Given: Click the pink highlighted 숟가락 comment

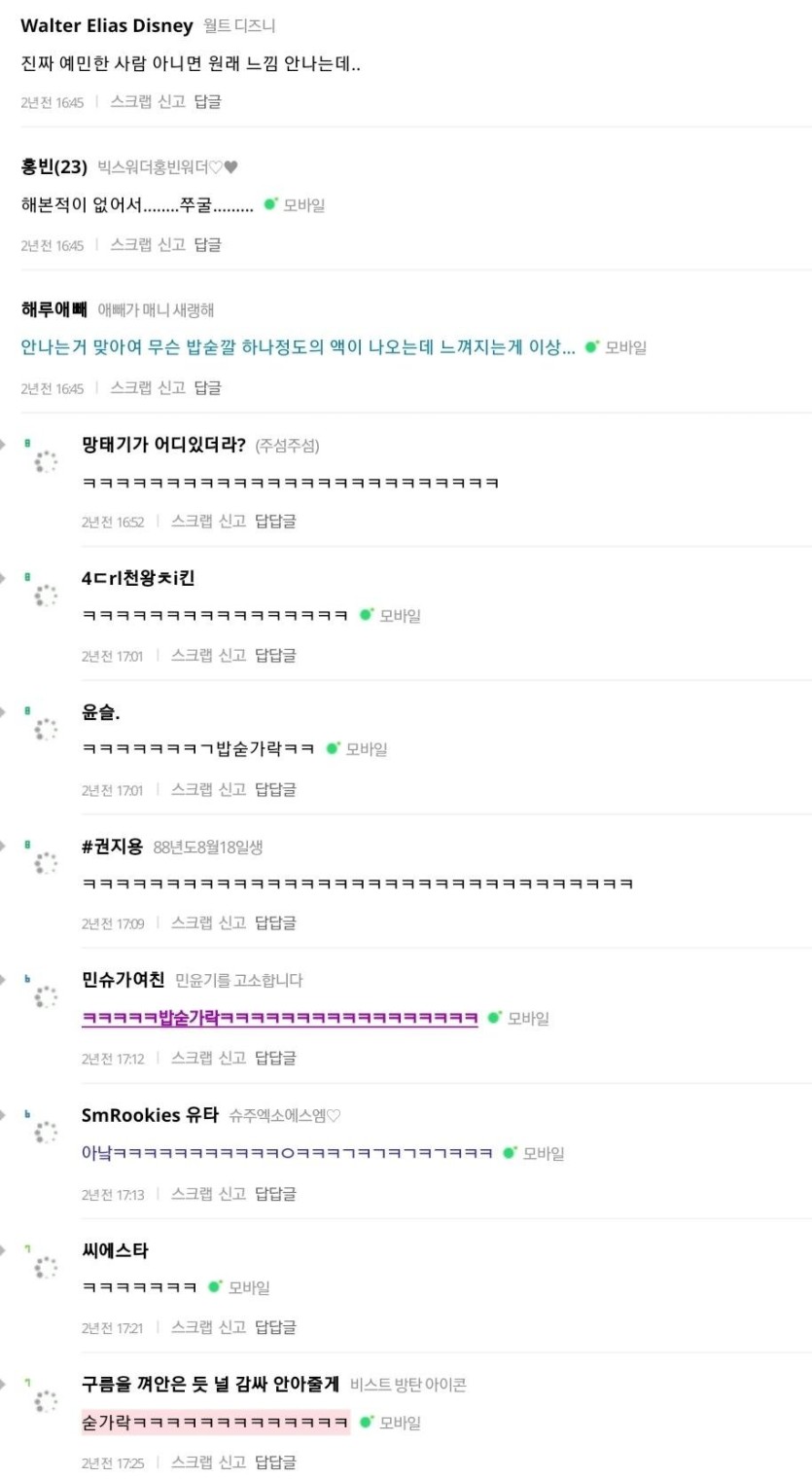Looking at the screenshot, I should (215, 1423).
